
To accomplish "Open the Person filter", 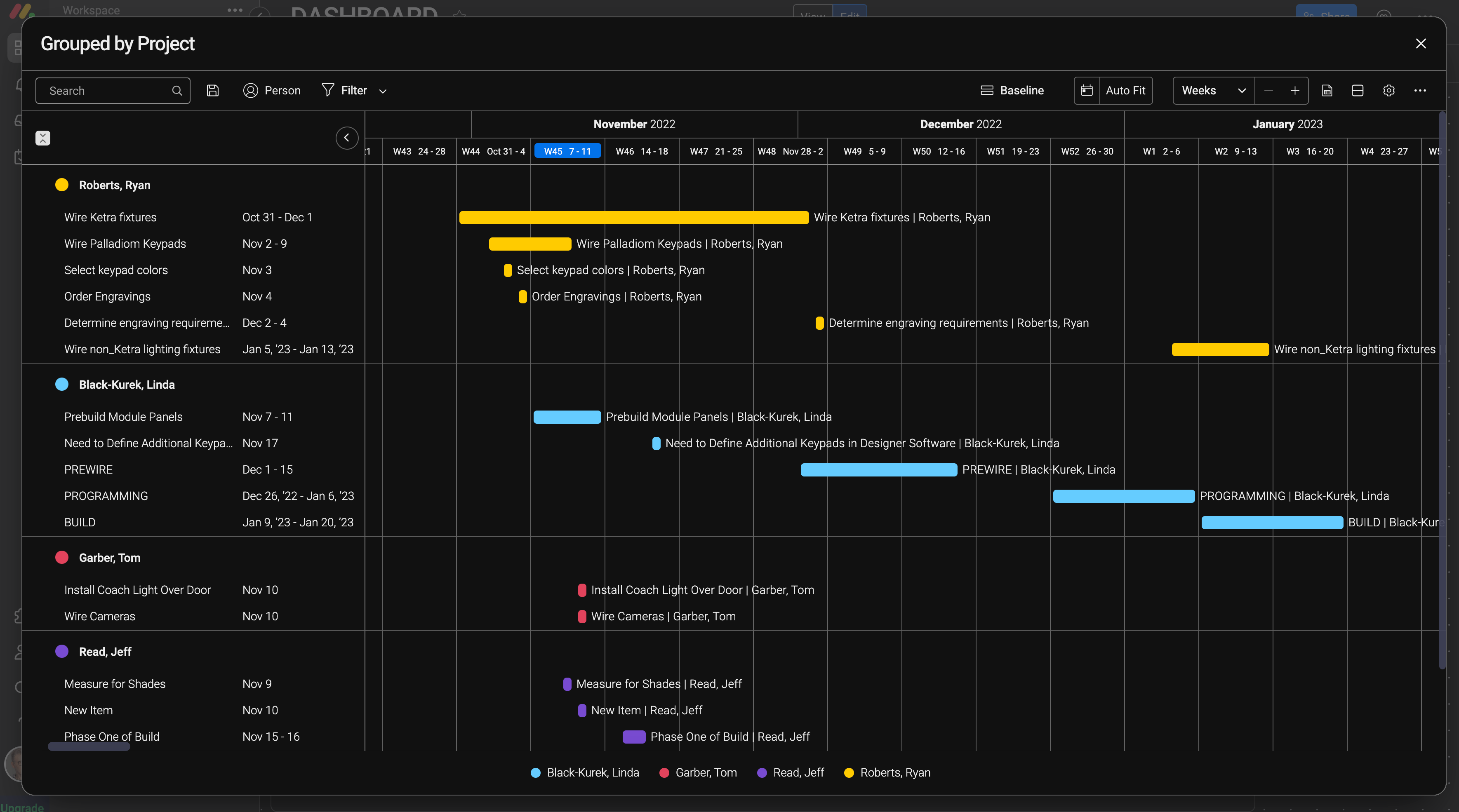I will pyautogui.click(x=272, y=91).
